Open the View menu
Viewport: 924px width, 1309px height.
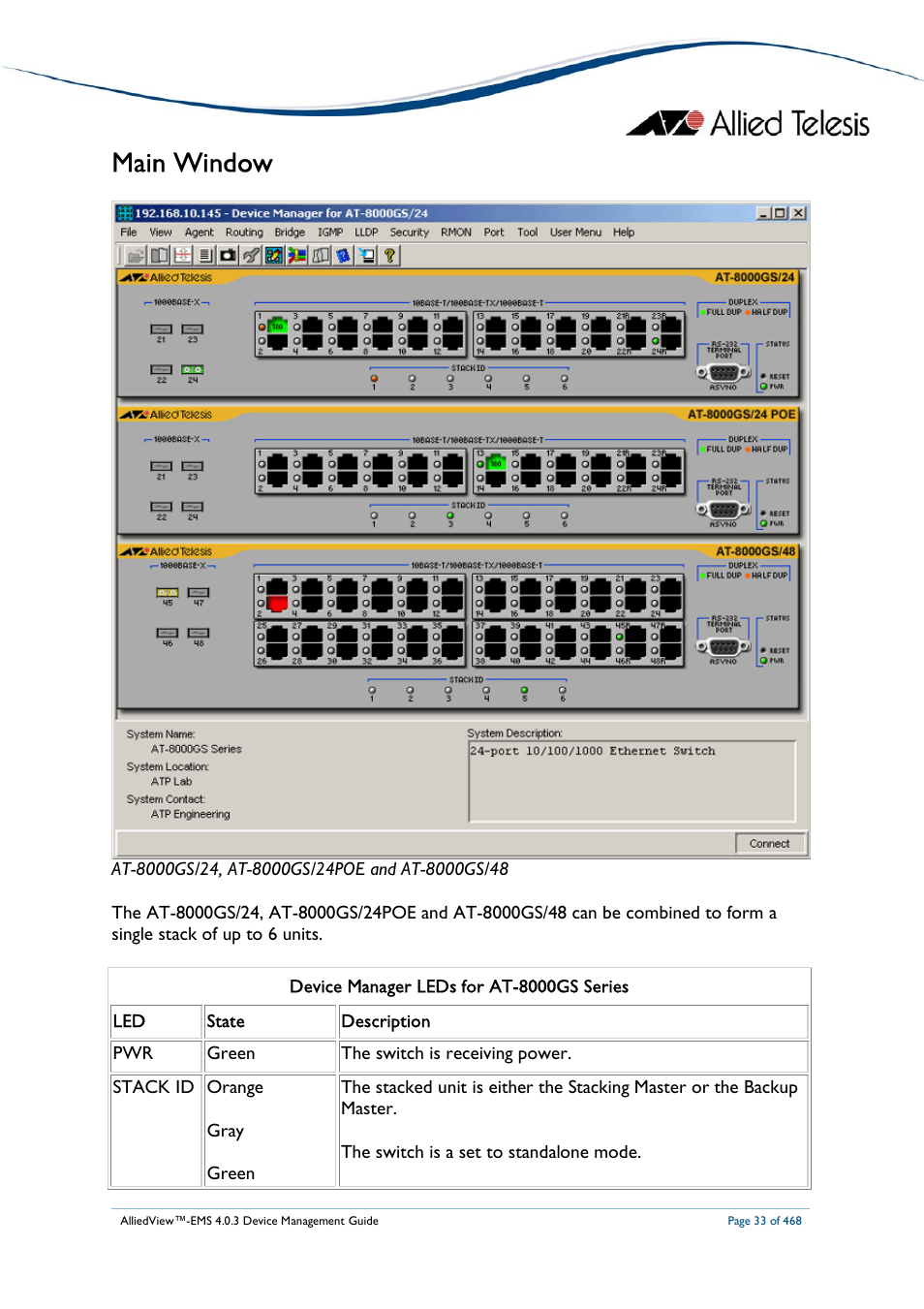161,233
